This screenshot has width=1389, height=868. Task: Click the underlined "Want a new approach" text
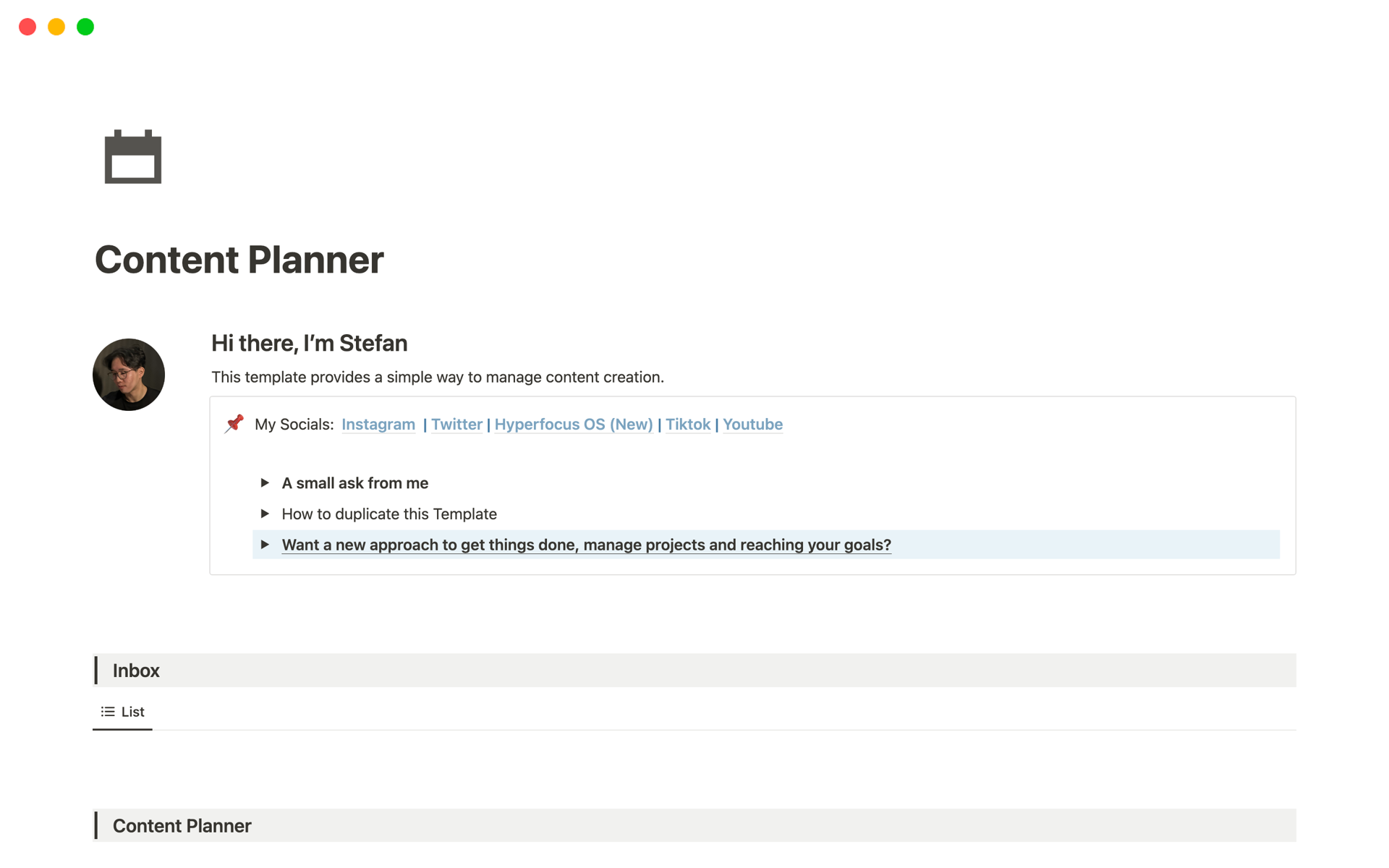[586, 545]
